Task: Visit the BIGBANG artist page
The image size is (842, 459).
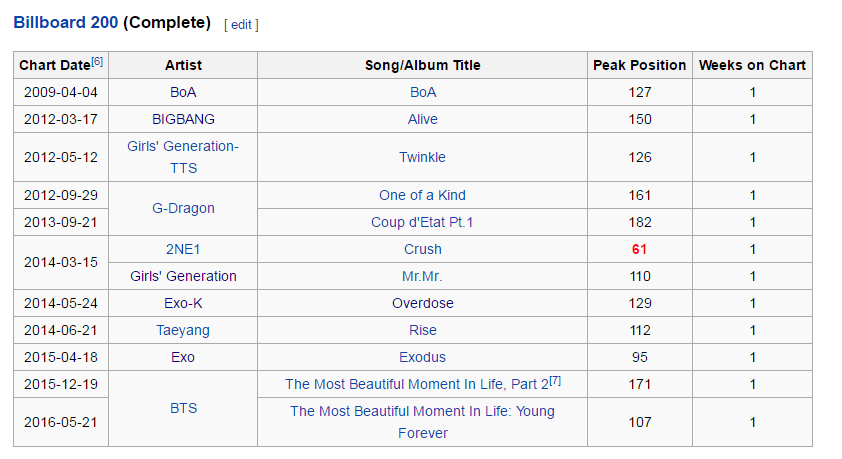Action: coord(183,119)
